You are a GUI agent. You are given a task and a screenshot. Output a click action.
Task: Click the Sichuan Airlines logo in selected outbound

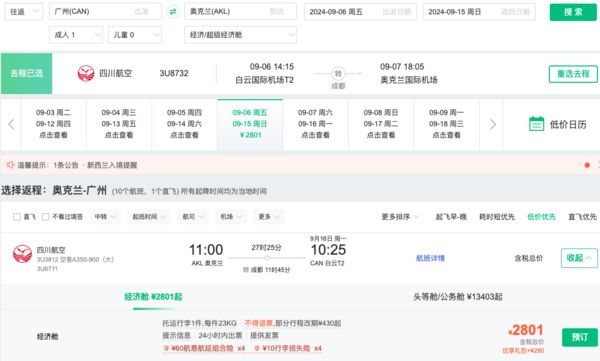(86, 73)
